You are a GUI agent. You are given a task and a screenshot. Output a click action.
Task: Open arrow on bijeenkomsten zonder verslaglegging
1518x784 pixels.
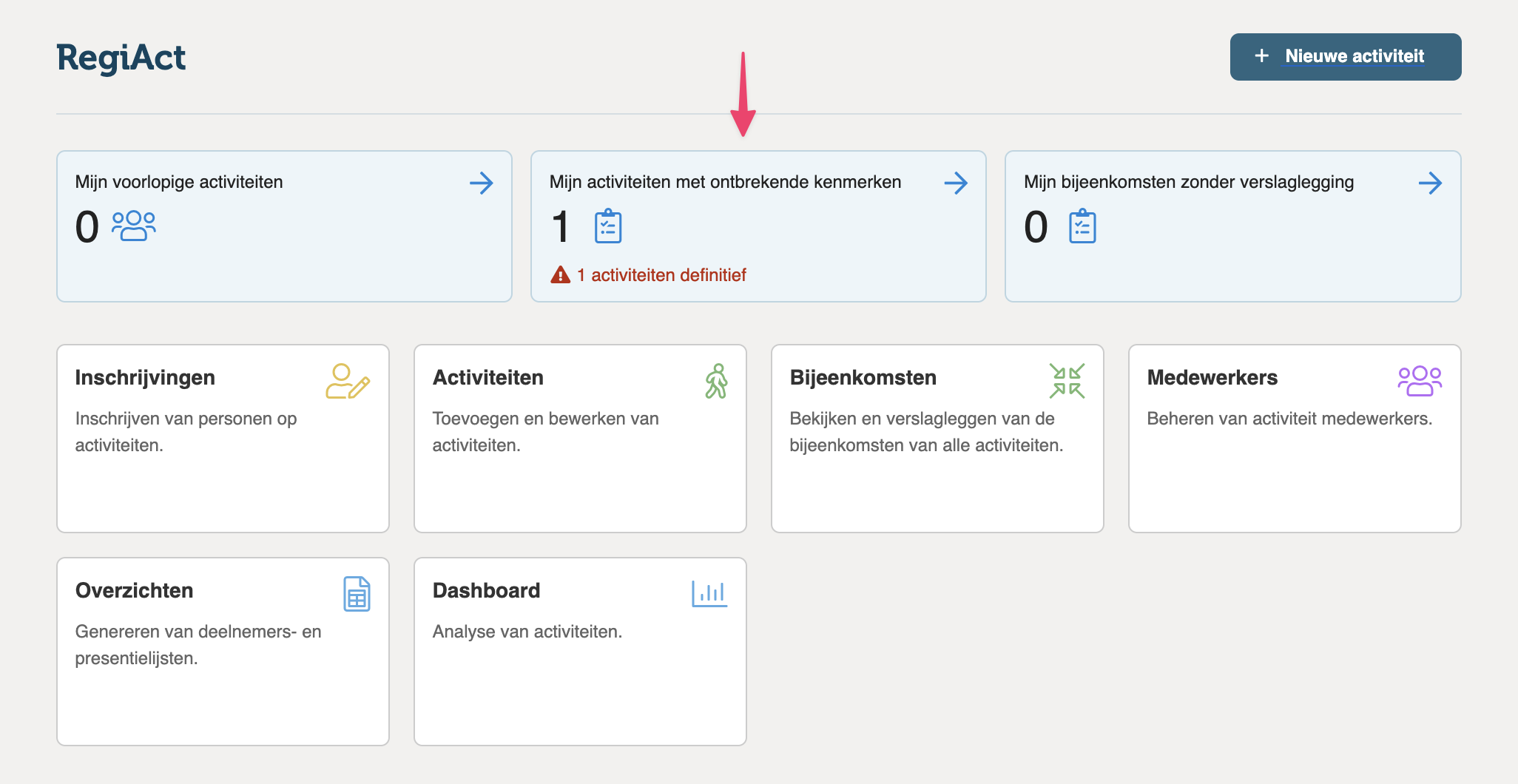(x=1430, y=183)
